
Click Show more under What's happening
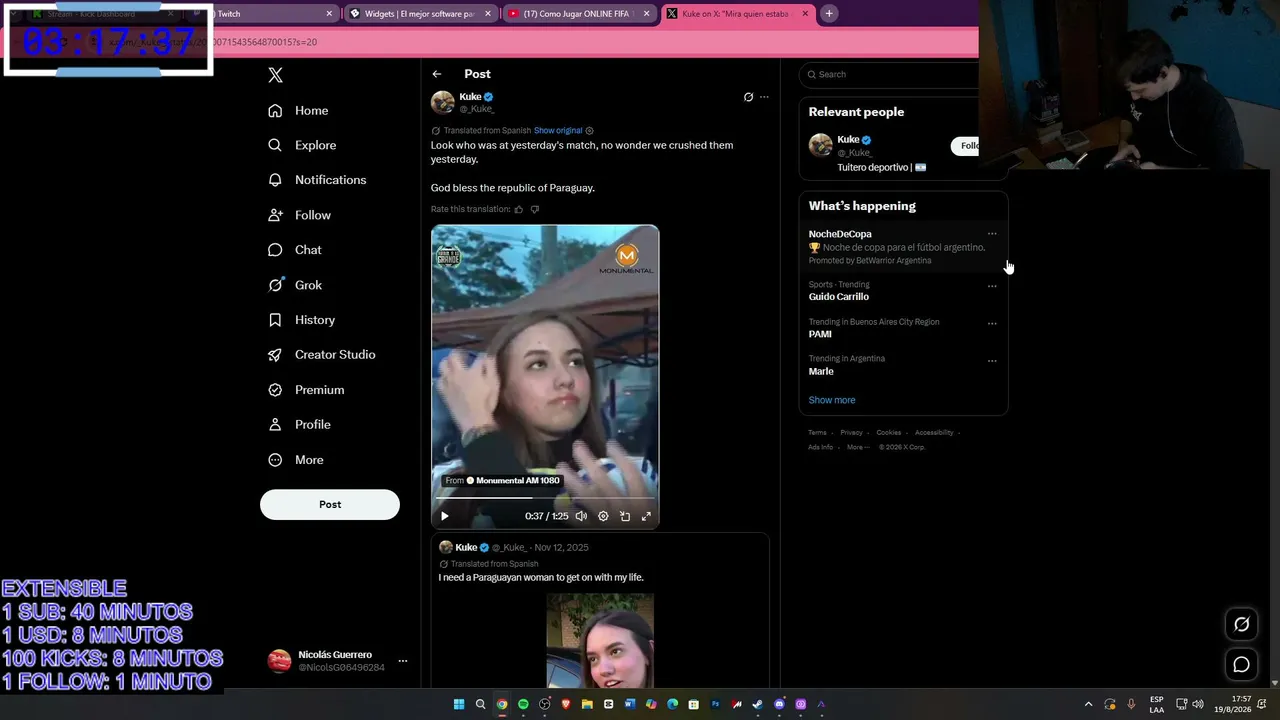[832, 400]
